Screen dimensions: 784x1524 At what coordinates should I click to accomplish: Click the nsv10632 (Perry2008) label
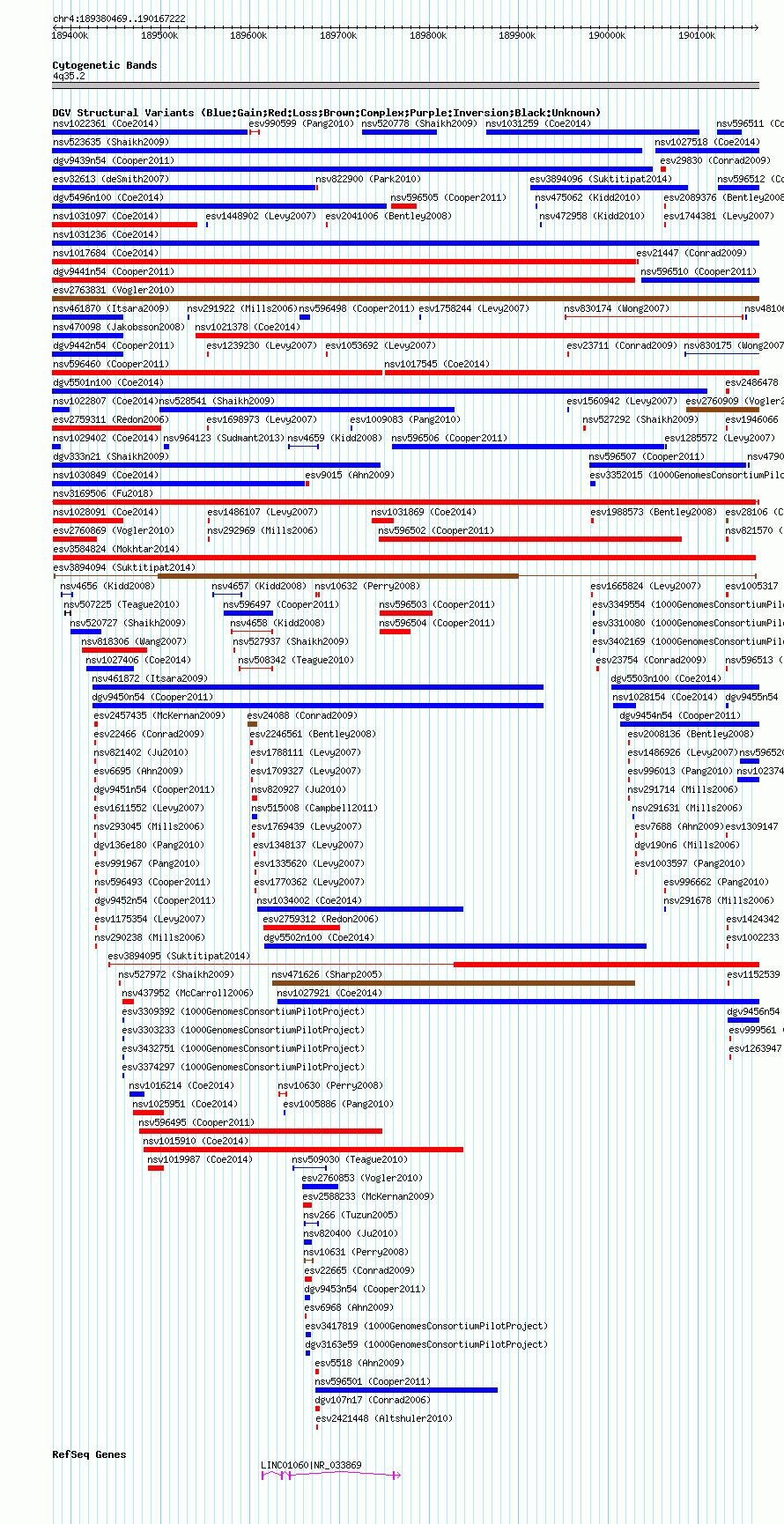click(368, 586)
